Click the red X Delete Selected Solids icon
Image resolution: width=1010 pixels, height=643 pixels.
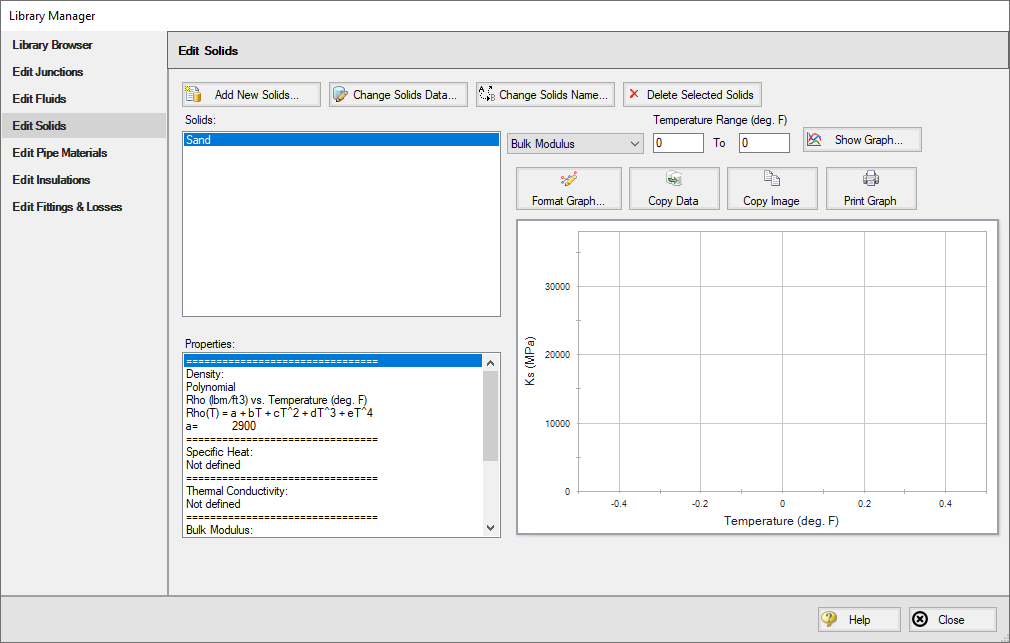[x=634, y=94]
